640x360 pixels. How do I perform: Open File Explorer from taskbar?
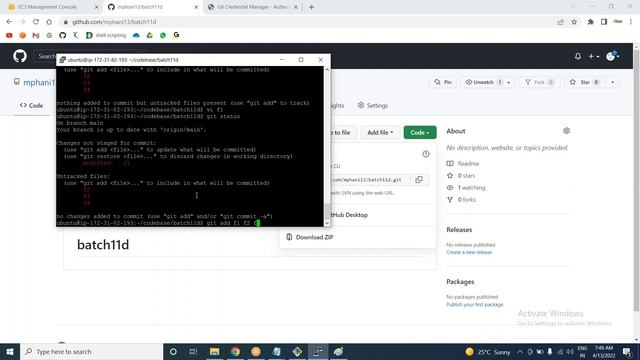point(215,351)
